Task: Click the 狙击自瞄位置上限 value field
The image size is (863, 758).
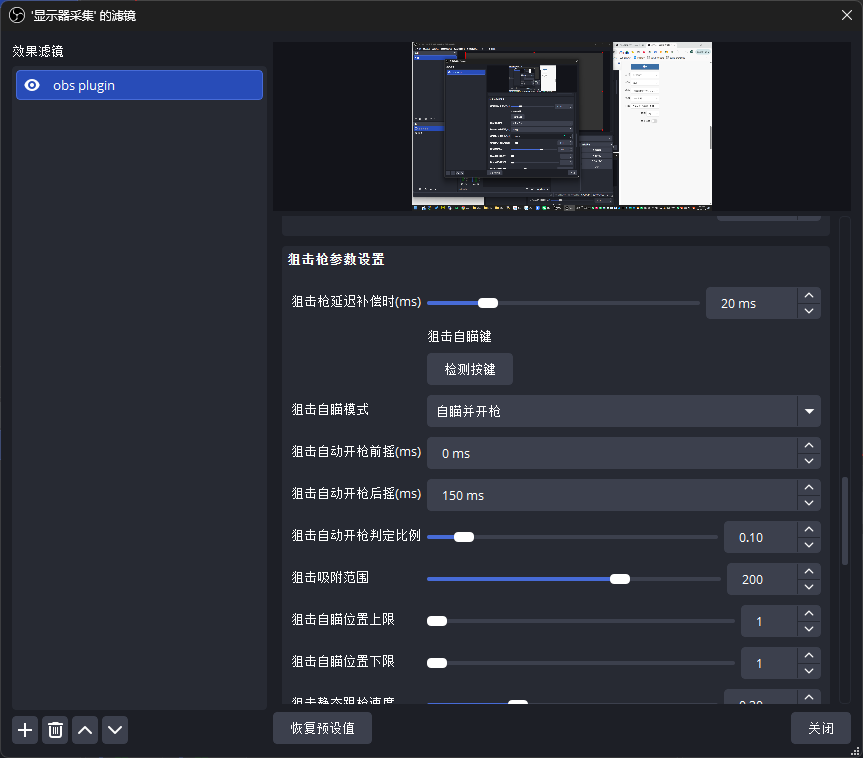Action: pos(769,621)
